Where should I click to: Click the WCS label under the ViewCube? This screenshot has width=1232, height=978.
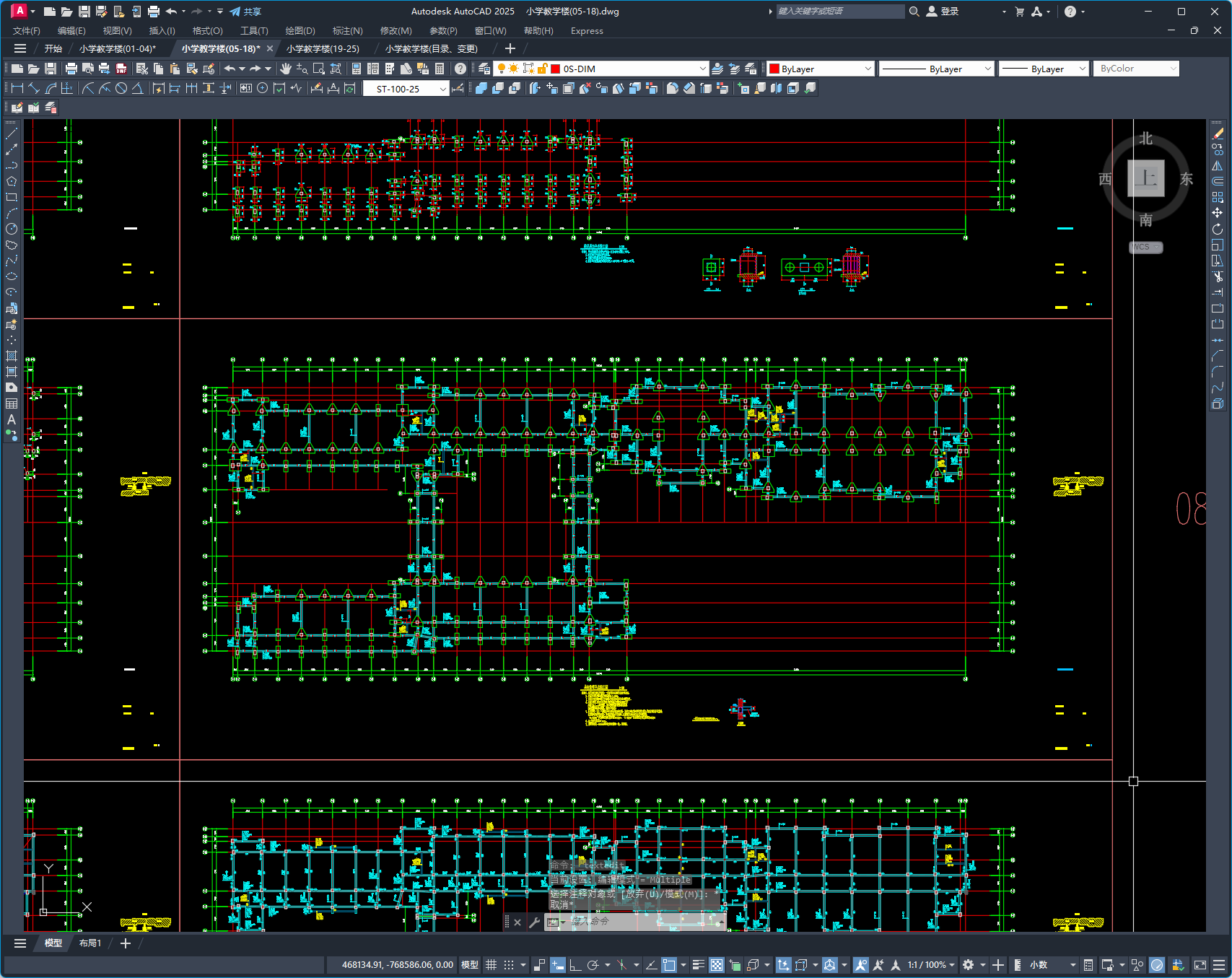tap(1145, 247)
